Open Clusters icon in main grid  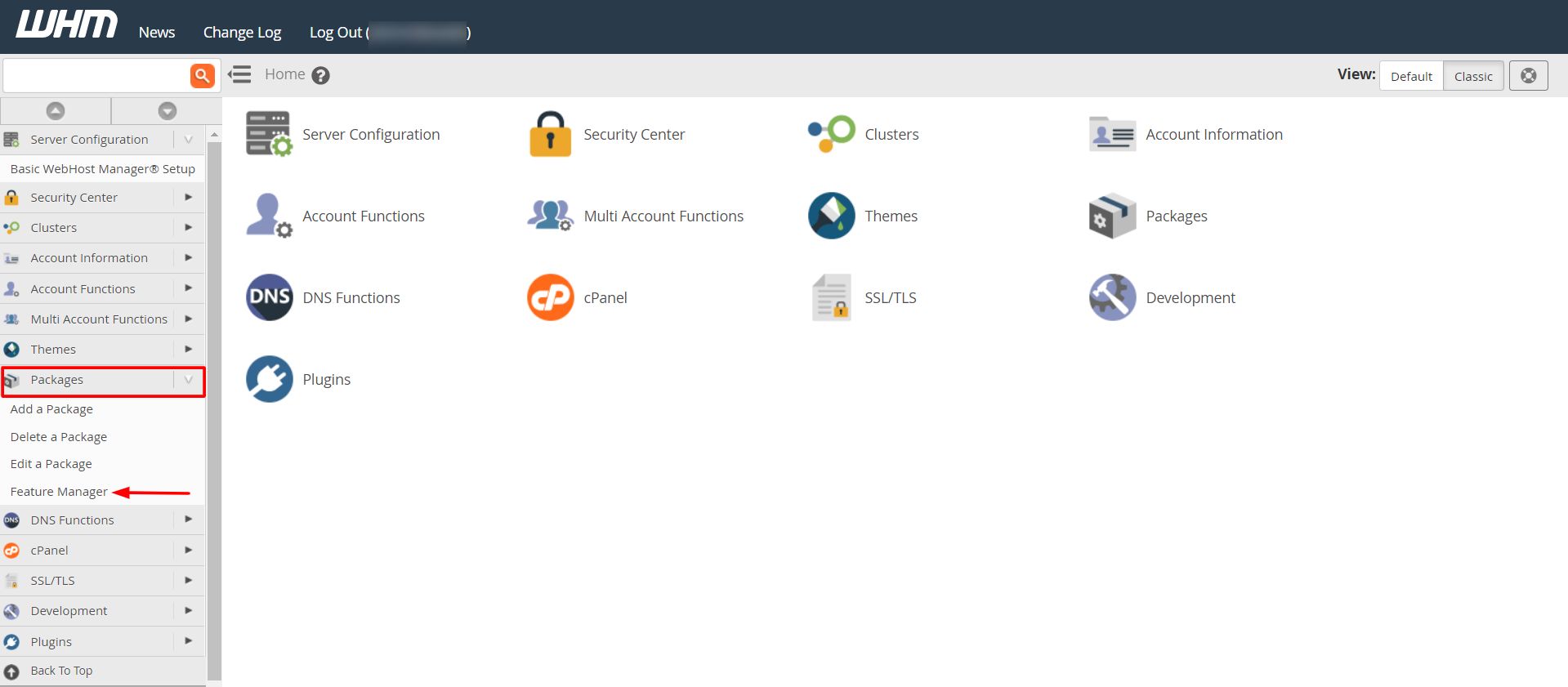(831, 134)
